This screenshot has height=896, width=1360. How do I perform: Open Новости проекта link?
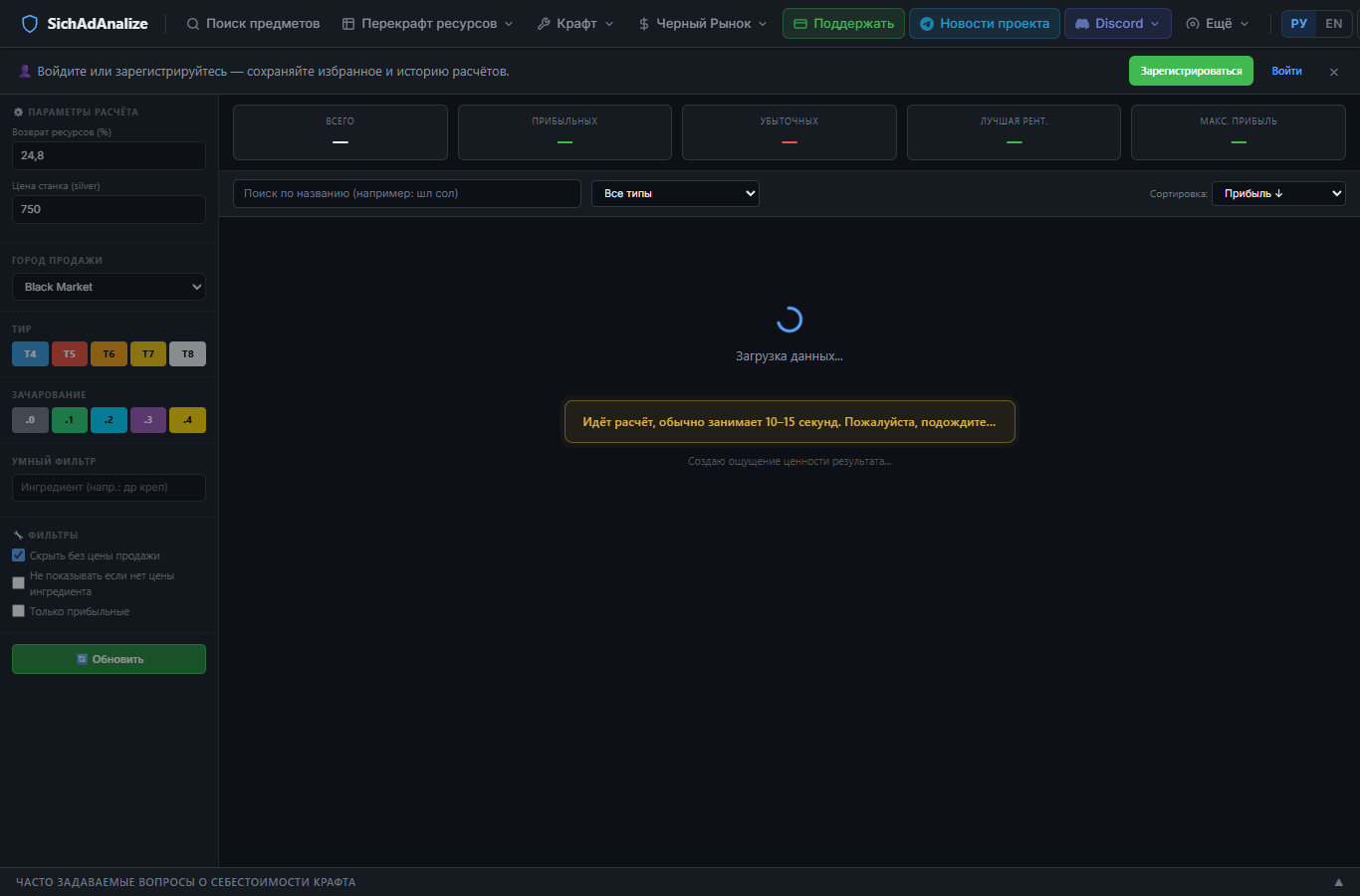(x=985, y=24)
